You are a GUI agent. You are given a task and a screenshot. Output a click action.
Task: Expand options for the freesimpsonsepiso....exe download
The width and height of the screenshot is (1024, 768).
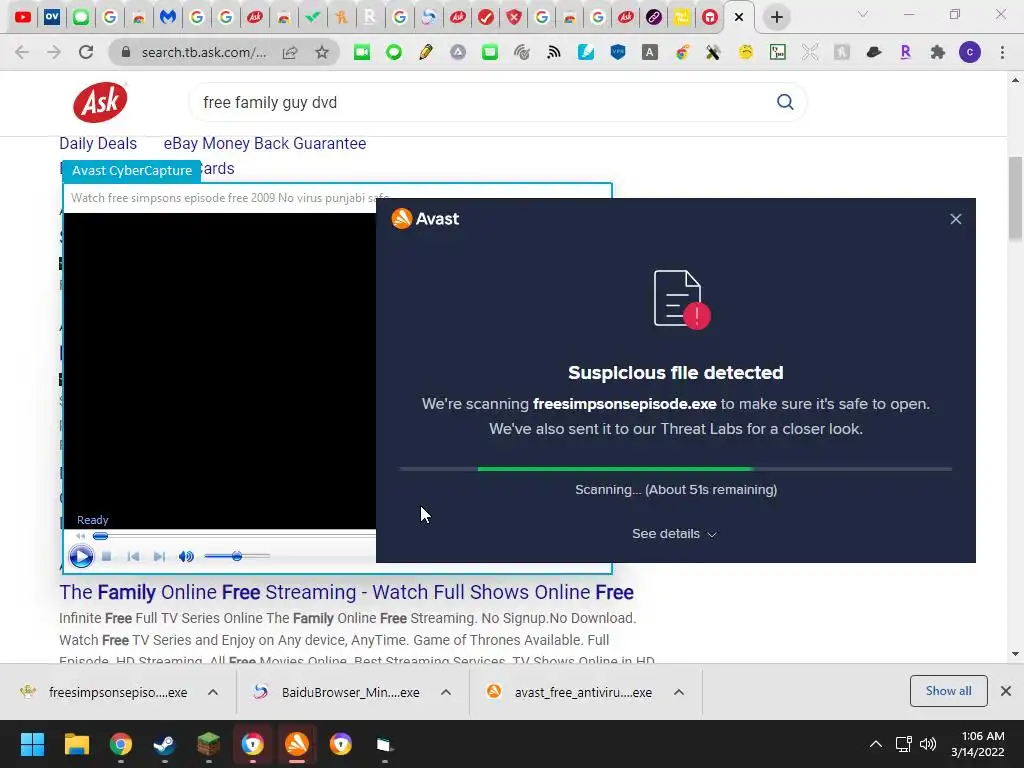click(x=213, y=692)
